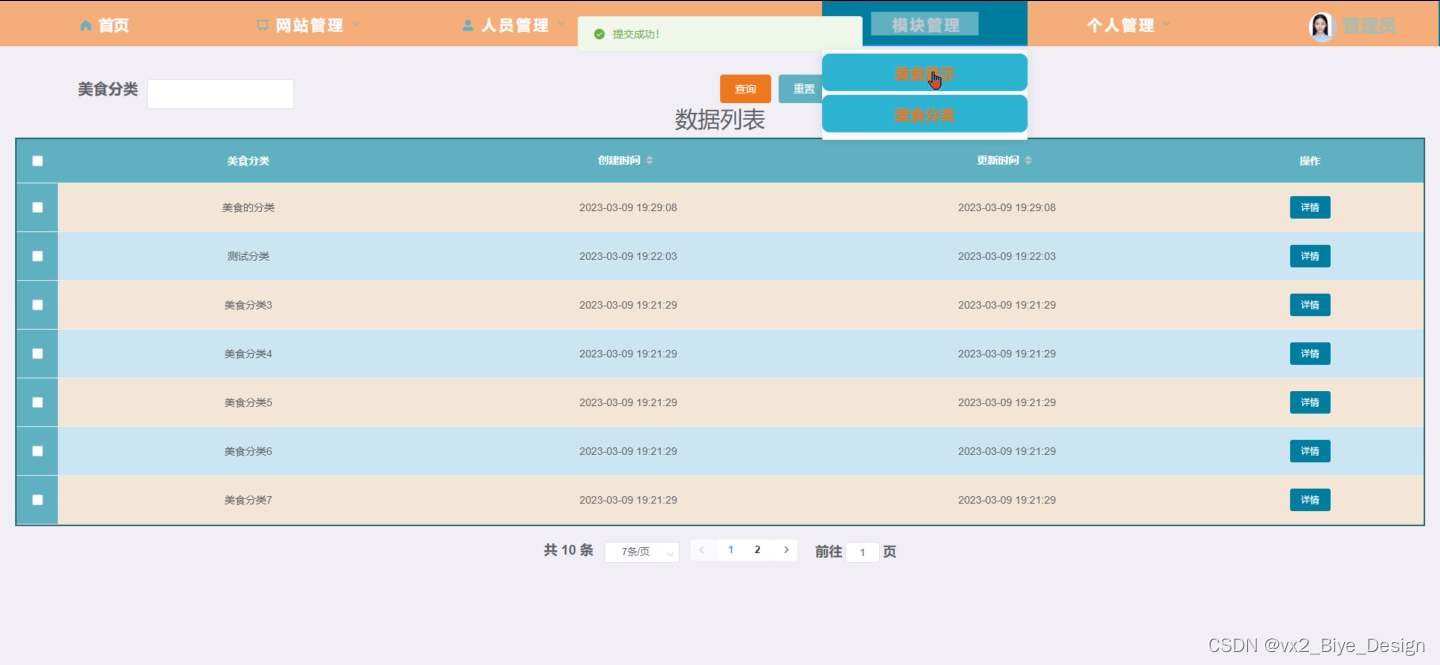This screenshot has width=1440, height=665.
Task: Check the row for 美食分类5
Action: point(38,402)
